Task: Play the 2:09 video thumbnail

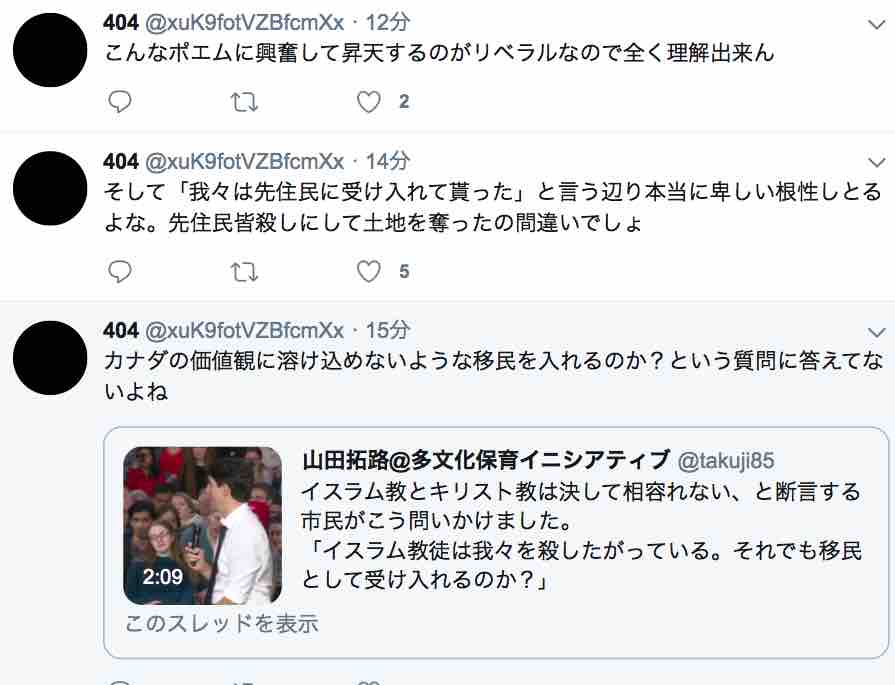Action: [203, 525]
